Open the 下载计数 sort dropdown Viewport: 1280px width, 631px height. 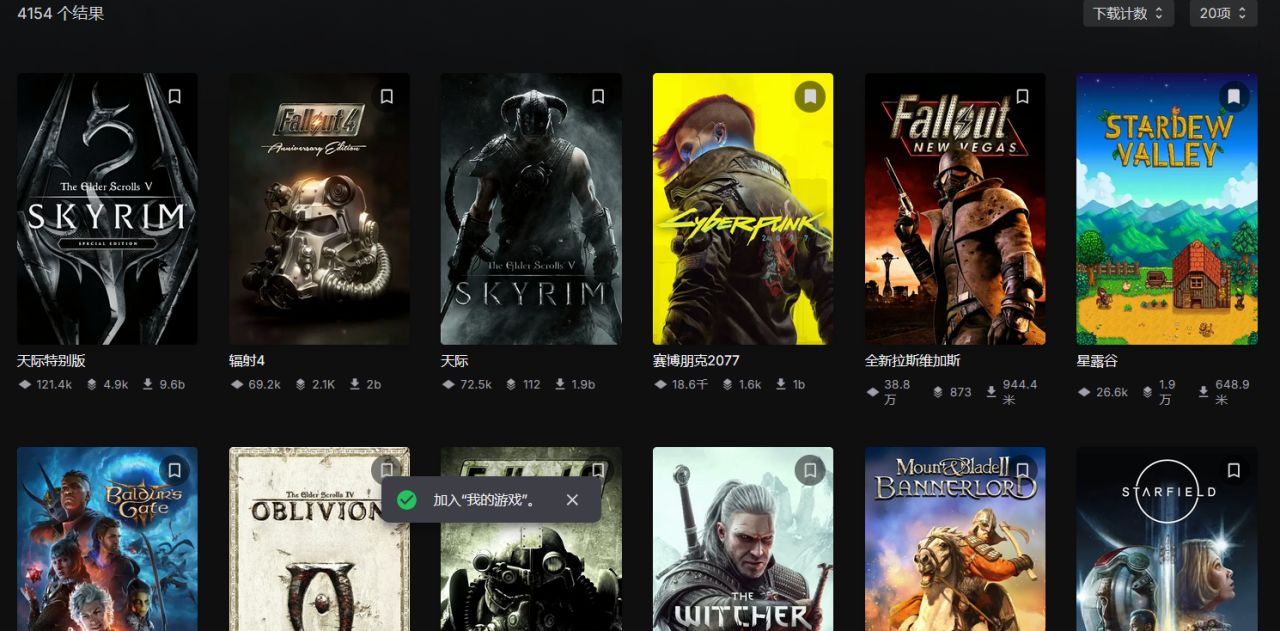tap(1128, 14)
